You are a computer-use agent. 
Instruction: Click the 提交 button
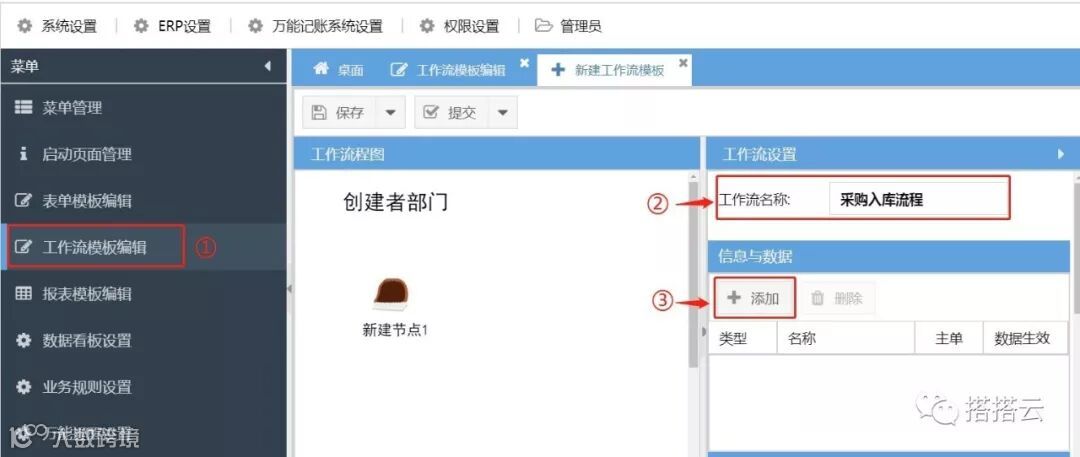pos(451,112)
